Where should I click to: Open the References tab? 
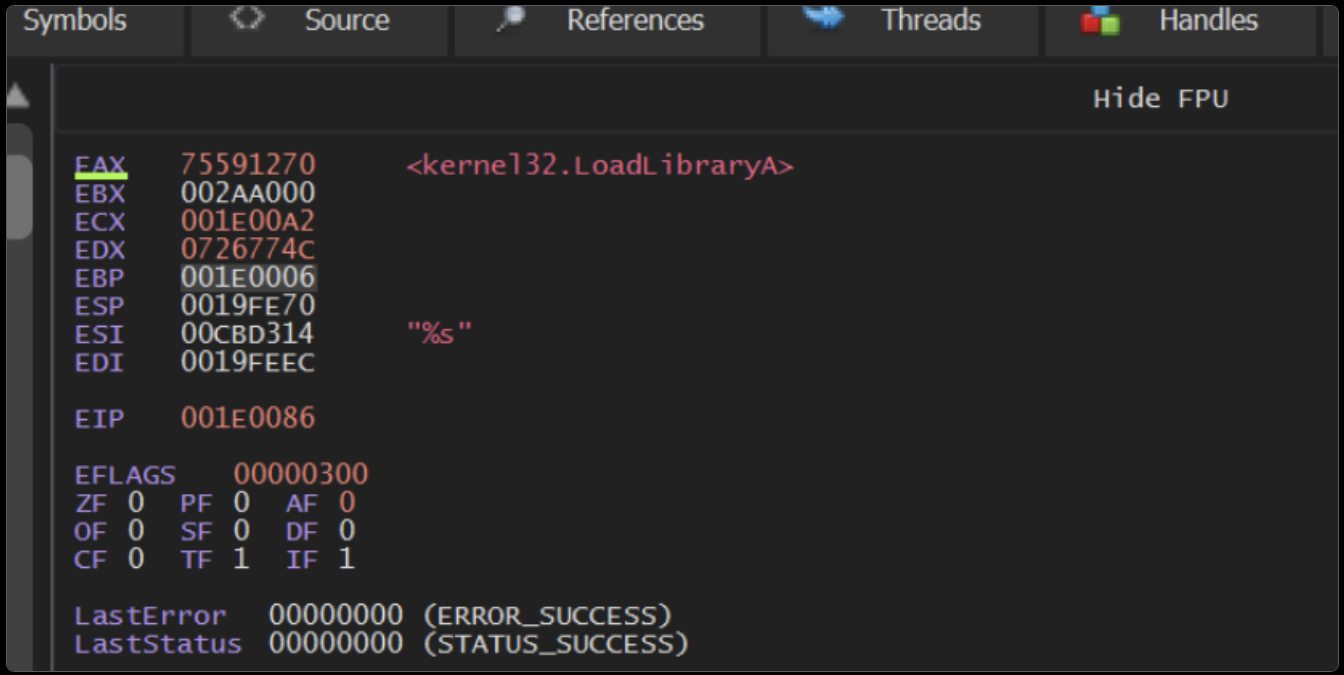pos(635,21)
